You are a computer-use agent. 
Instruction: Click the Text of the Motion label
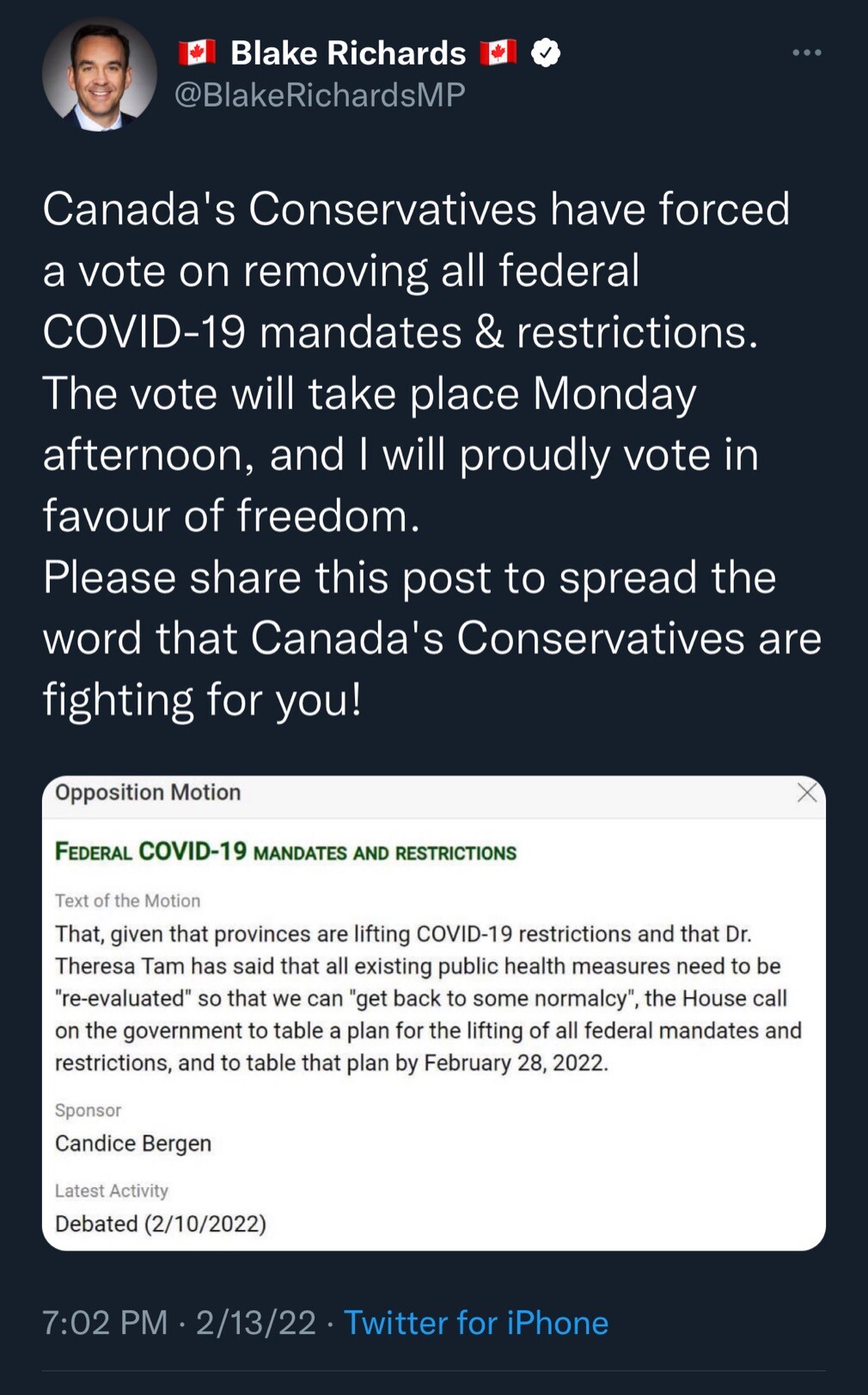pos(127,901)
